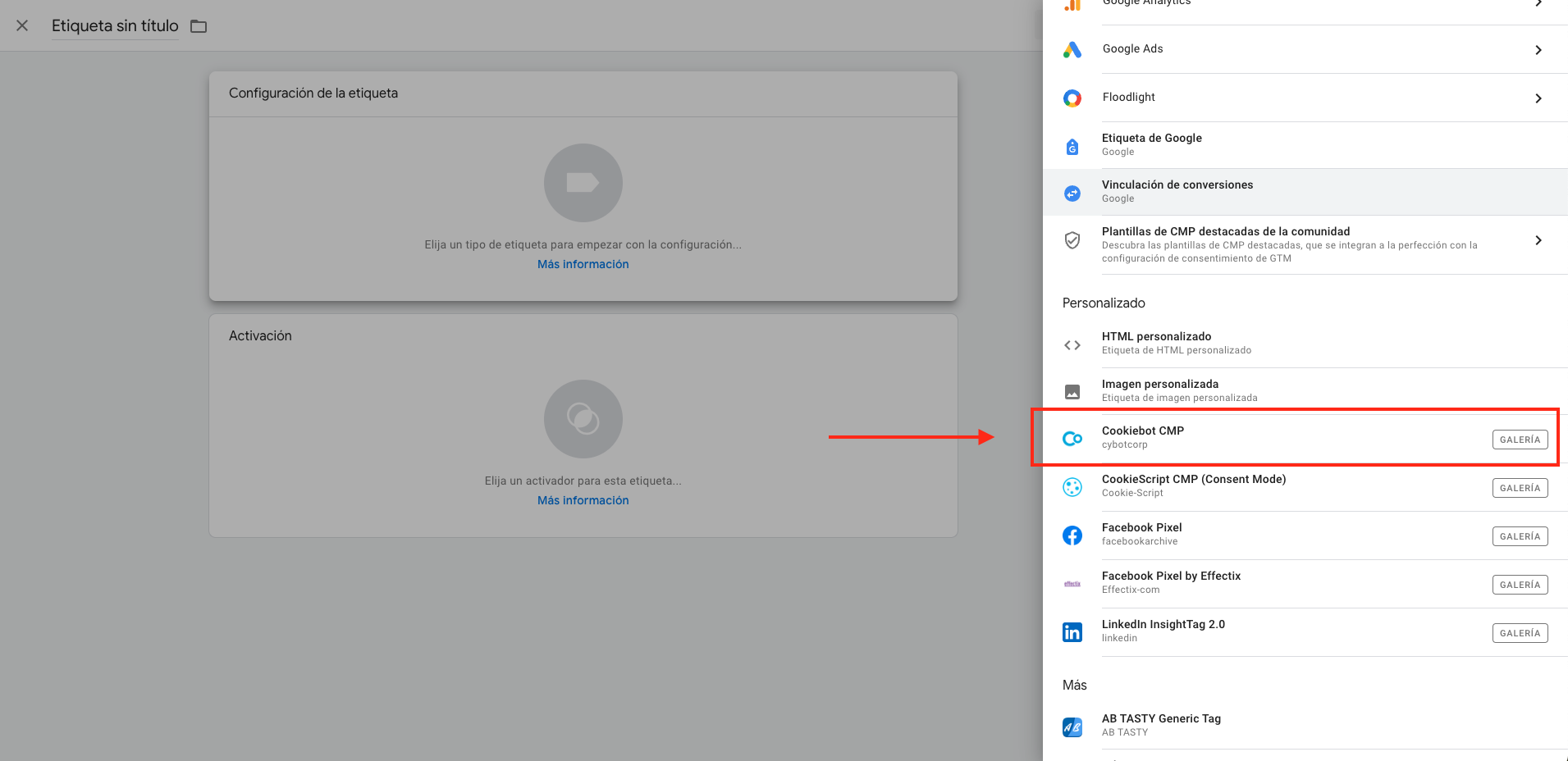
Task: Choose the Facebook Pixel by Effectix entry
Action: click(1231, 582)
